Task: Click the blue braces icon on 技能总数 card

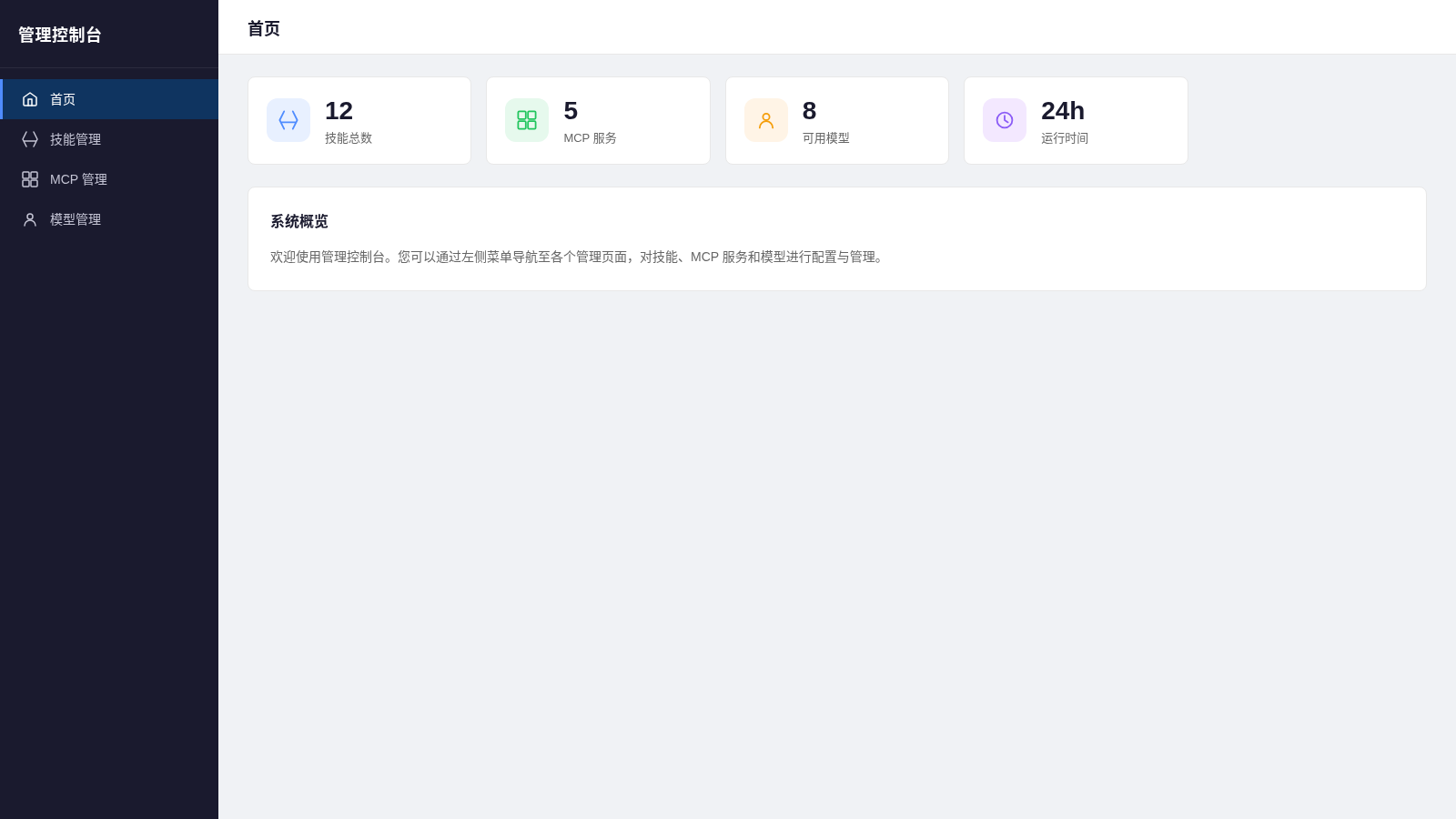Action: 288,120
